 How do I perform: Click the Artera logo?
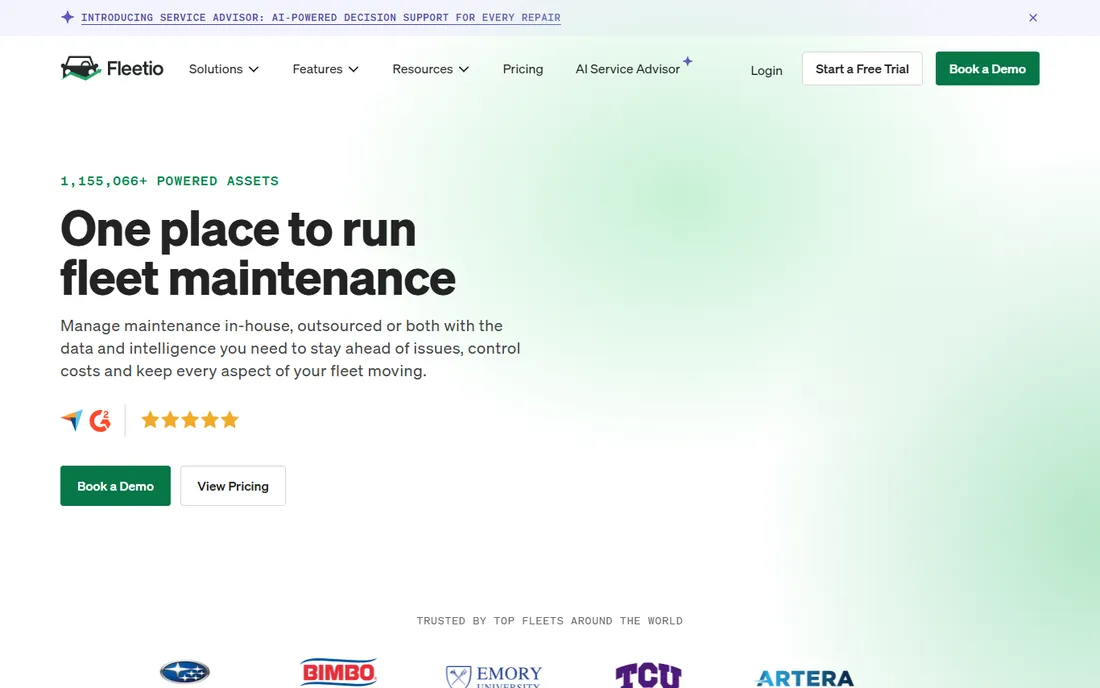[x=805, y=677]
